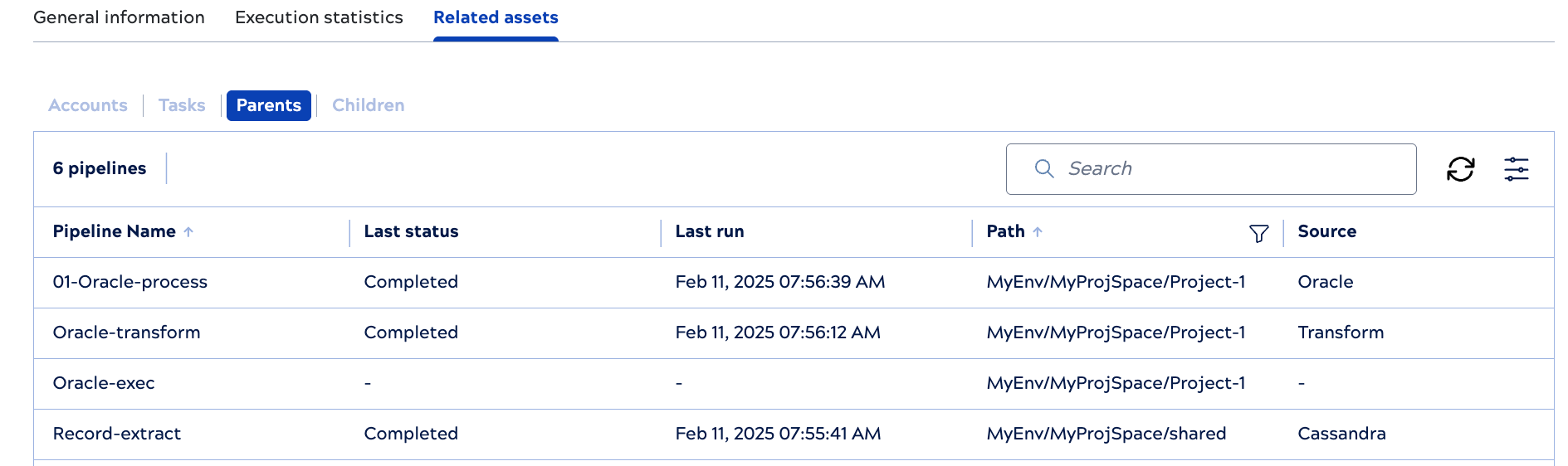Select the Parents filter button

point(268,105)
